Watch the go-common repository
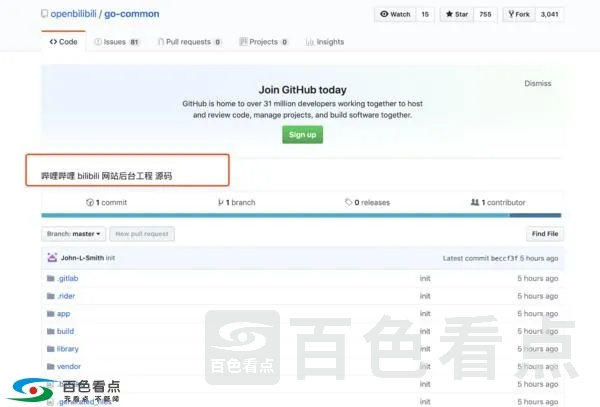 pos(393,14)
